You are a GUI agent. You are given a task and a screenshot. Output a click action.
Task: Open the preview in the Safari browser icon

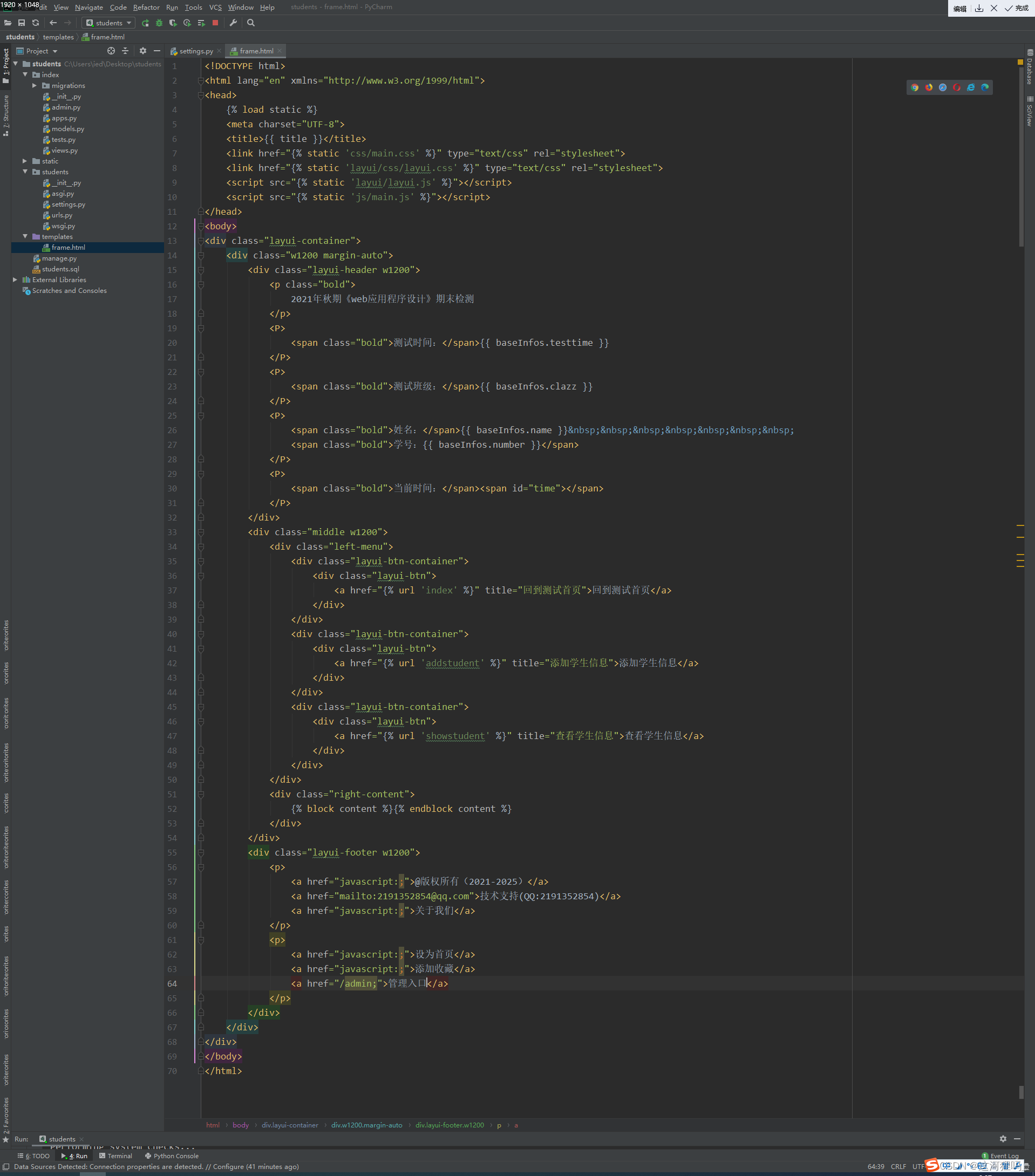(943, 87)
